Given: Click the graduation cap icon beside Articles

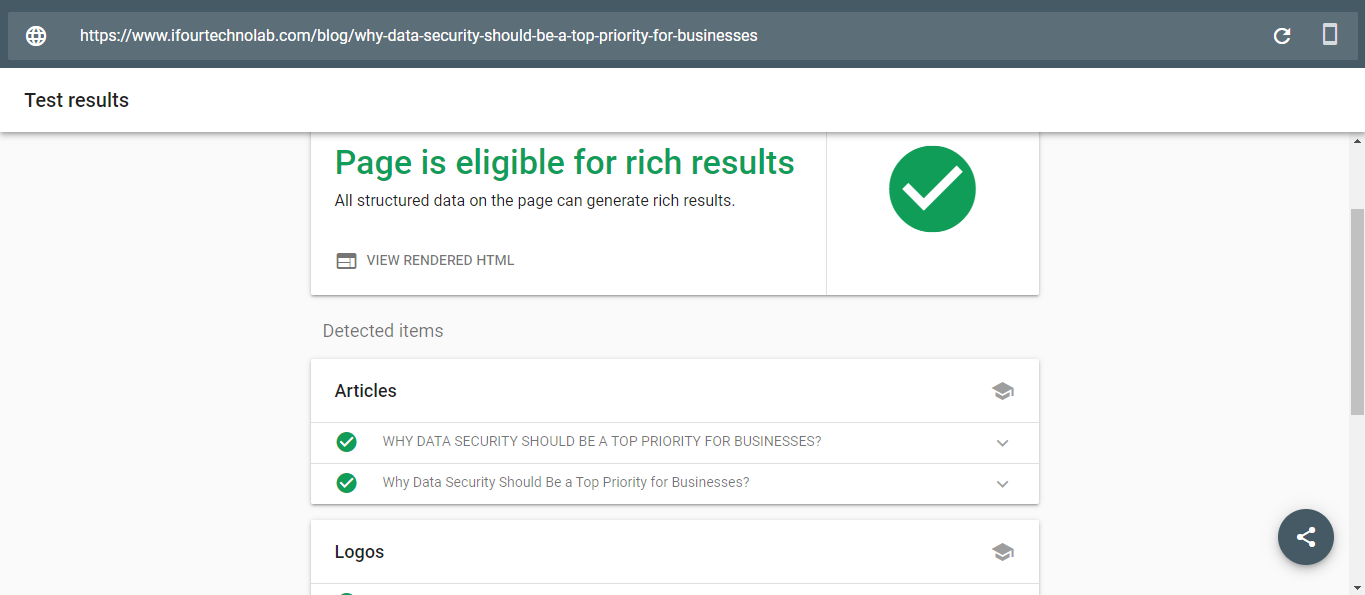Looking at the screenshot, I should tap(1003, 391).
